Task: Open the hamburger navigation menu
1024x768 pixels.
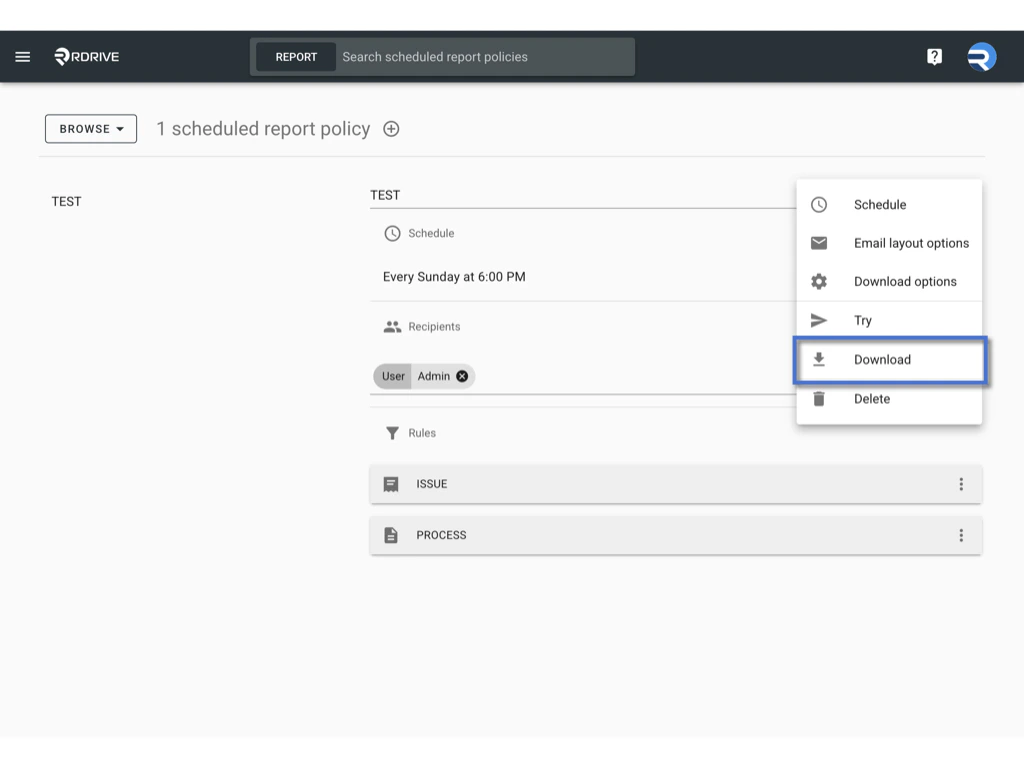Action: 22,56
